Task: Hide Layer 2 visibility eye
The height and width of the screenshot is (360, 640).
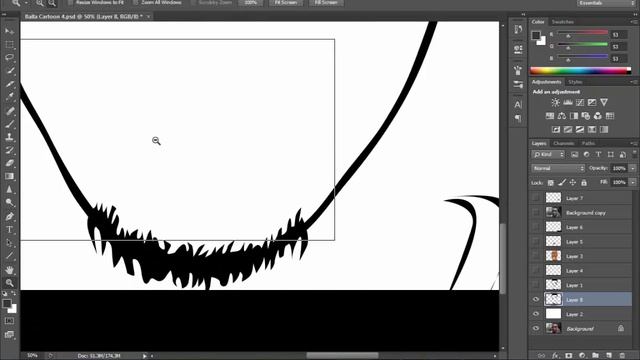Action: [536, 314]
